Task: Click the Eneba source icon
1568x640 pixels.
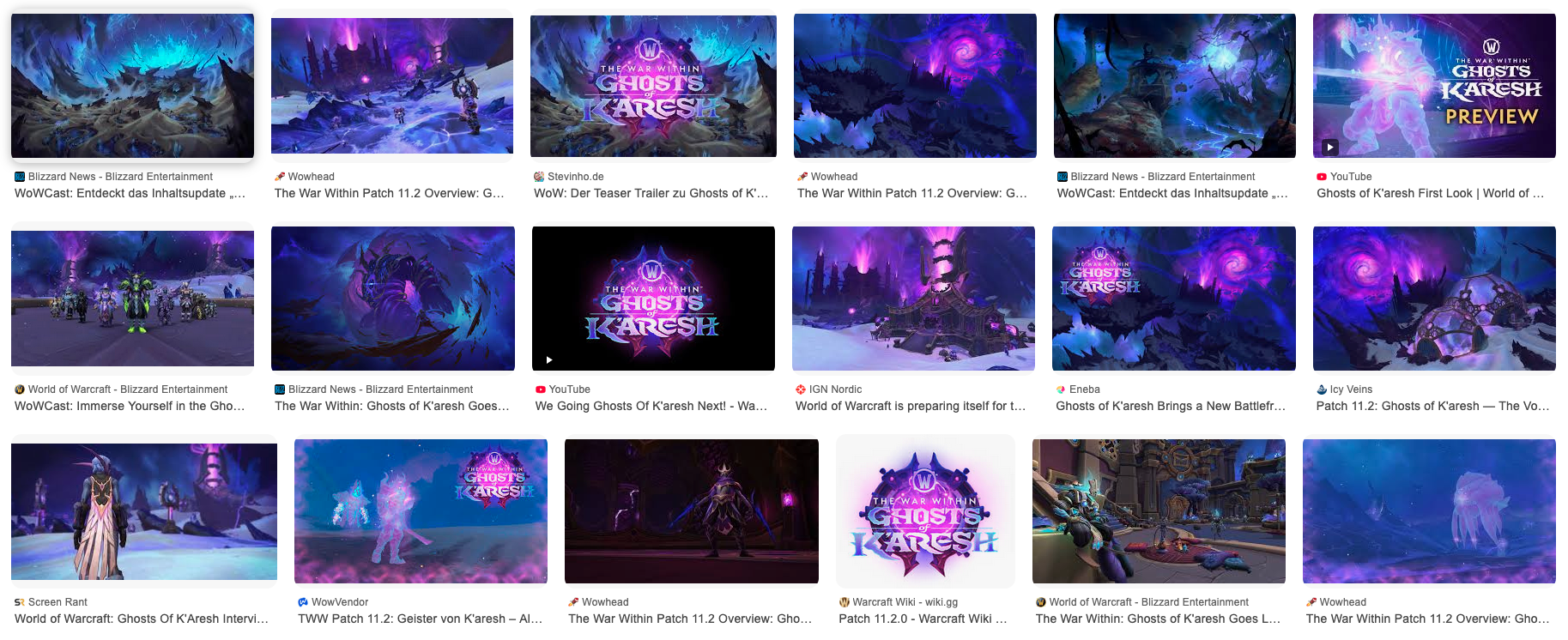Action: click(1061, 389)
